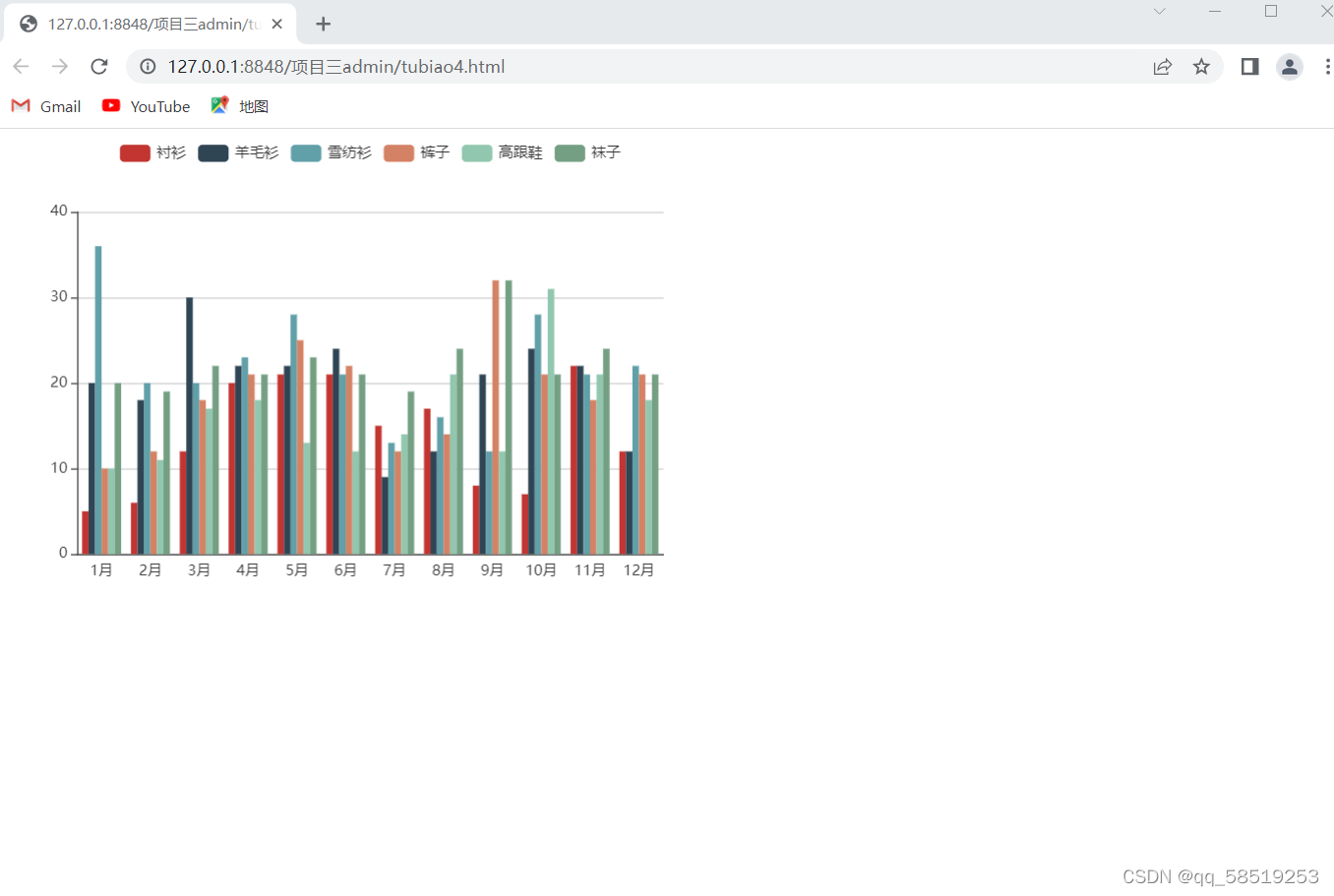Click the 袜子 bar in 8月
This screenshot has height=896, width=1334.
pyautogui.click(x=459, y=451)
